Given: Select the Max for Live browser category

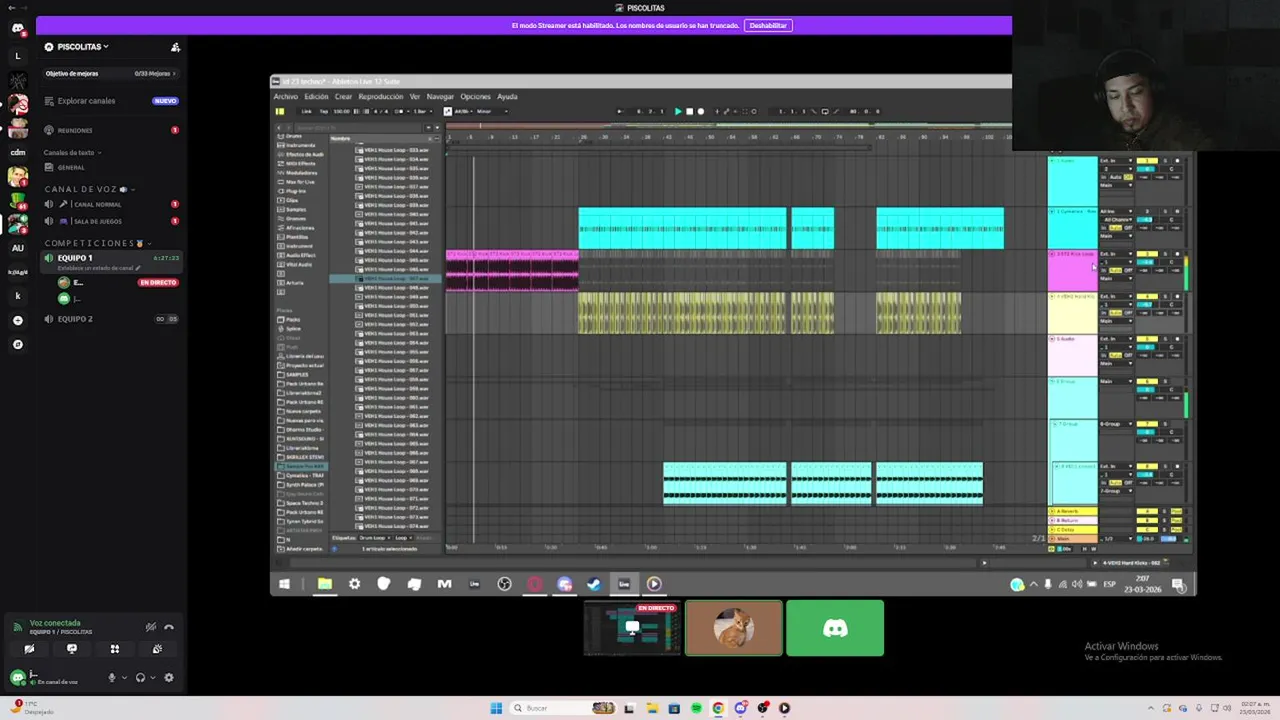Looking at the screenshot, I should click(x=300, y=182).
